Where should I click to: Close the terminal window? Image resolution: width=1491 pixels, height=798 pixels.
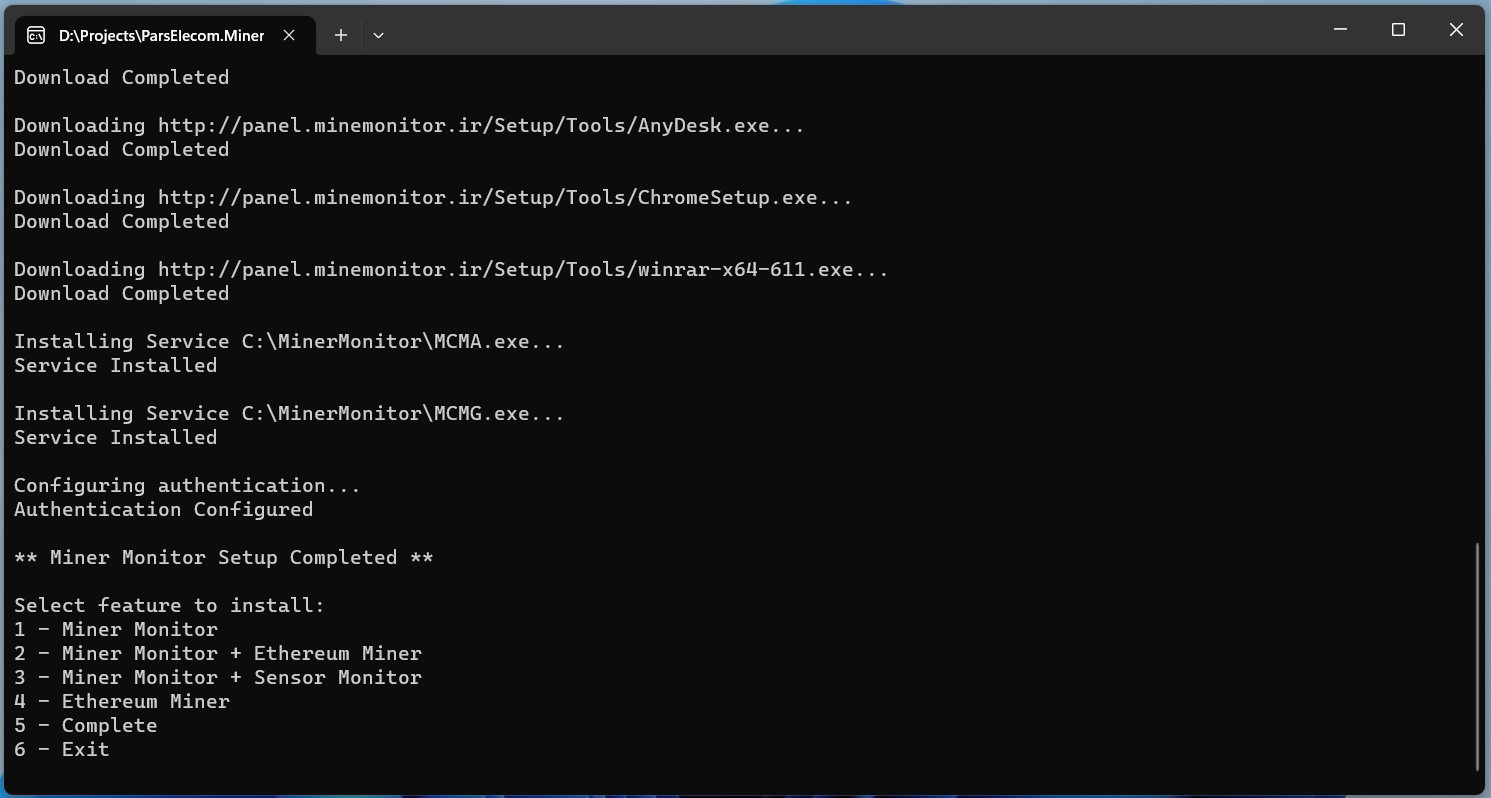(x=1456, y=30)
